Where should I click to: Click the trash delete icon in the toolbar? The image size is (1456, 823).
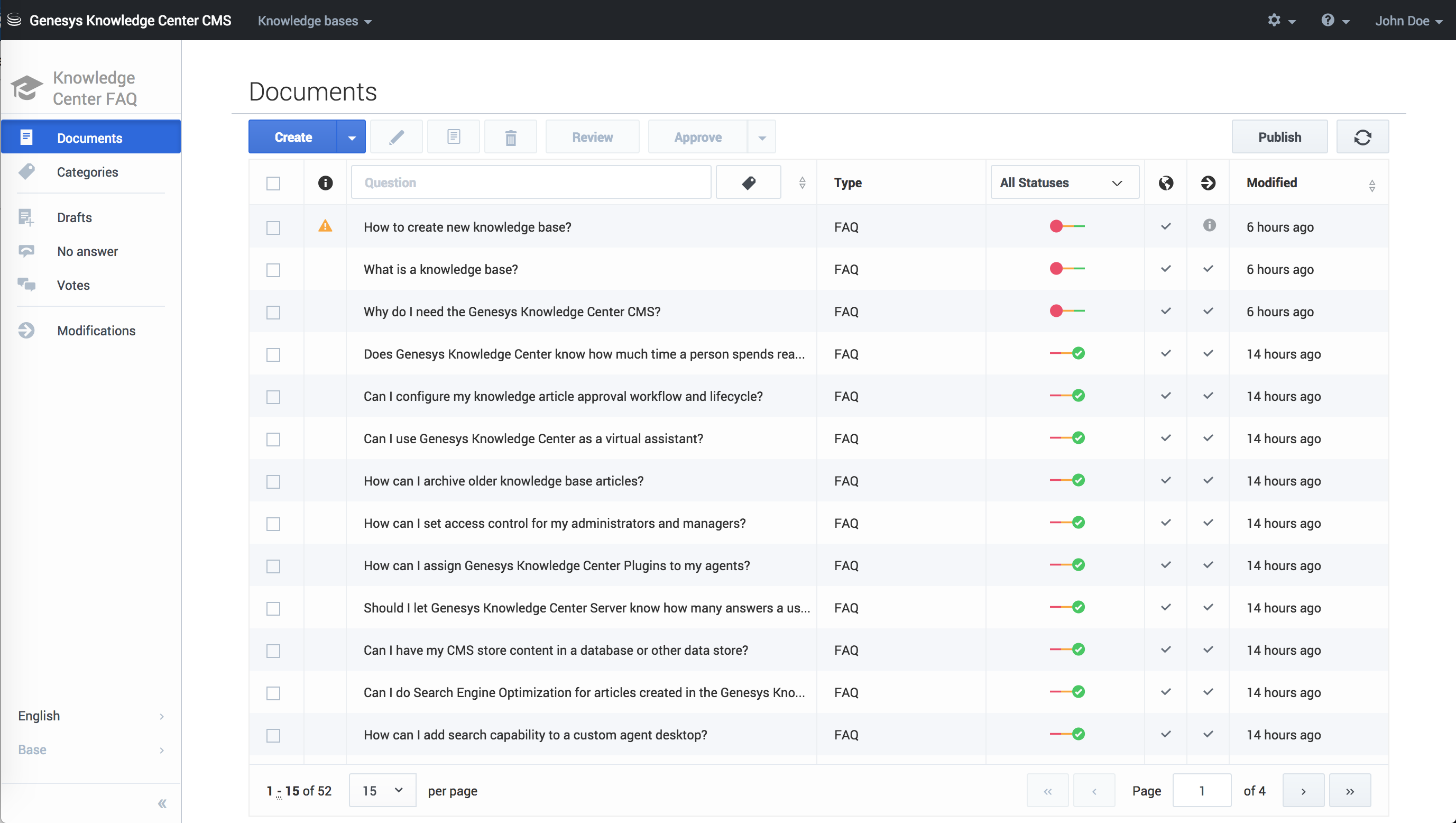510,137
